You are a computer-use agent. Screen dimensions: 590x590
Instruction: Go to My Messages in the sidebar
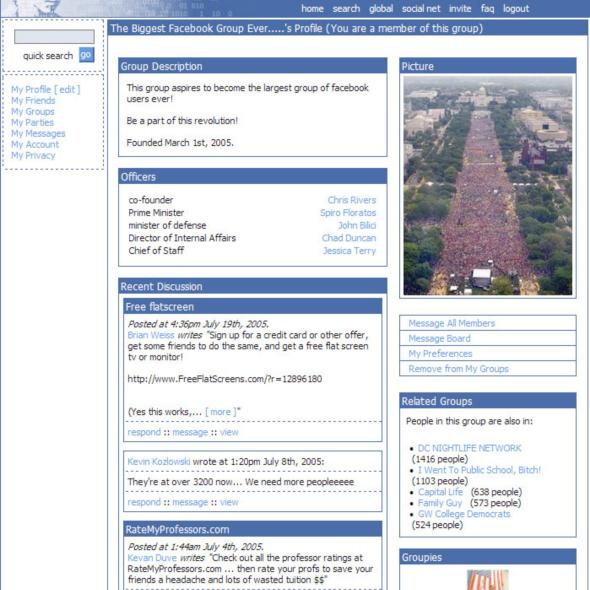click(x=38, y=133)
